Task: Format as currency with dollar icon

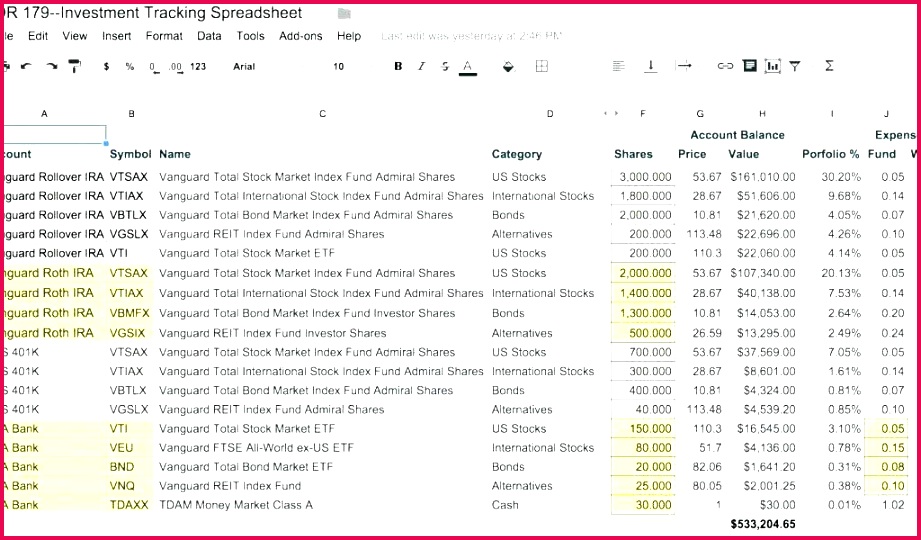Action: point(106,66)
